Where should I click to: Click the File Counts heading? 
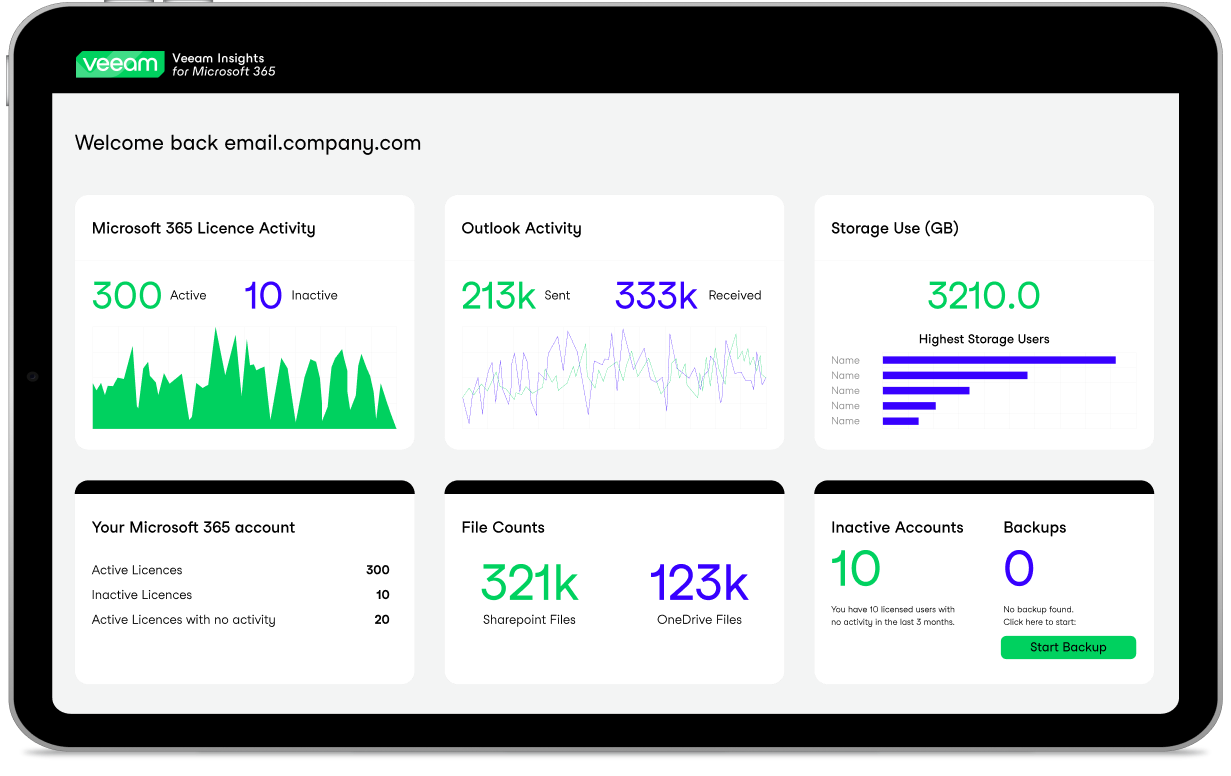[503, 527]
